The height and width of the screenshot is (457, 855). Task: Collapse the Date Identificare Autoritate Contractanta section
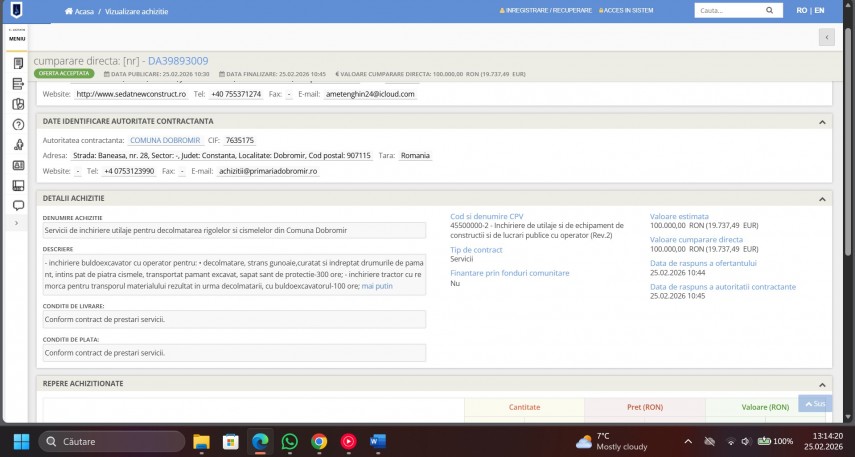tap(823, 121)
